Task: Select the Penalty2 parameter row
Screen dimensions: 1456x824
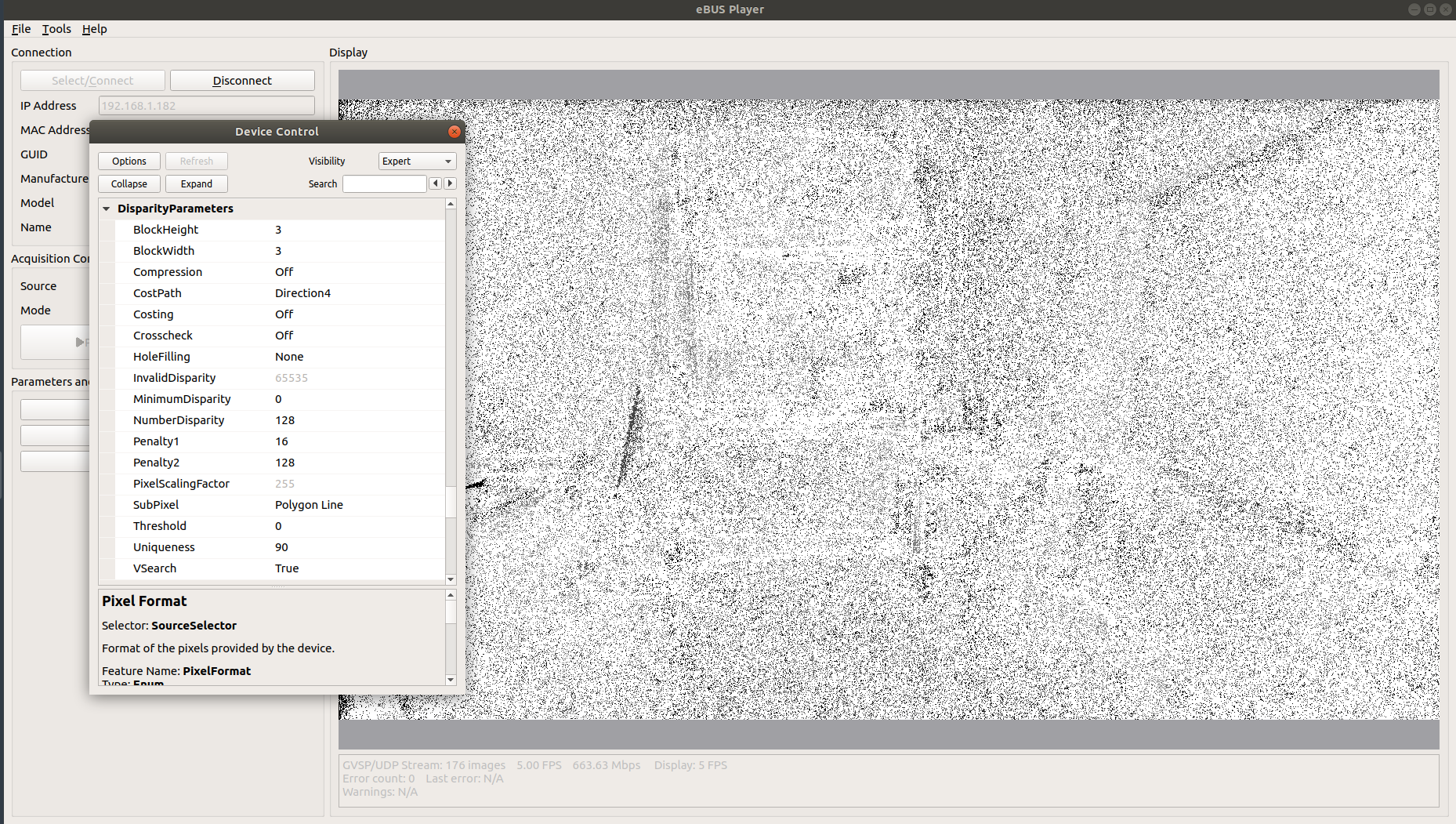Action: [272, 463]
